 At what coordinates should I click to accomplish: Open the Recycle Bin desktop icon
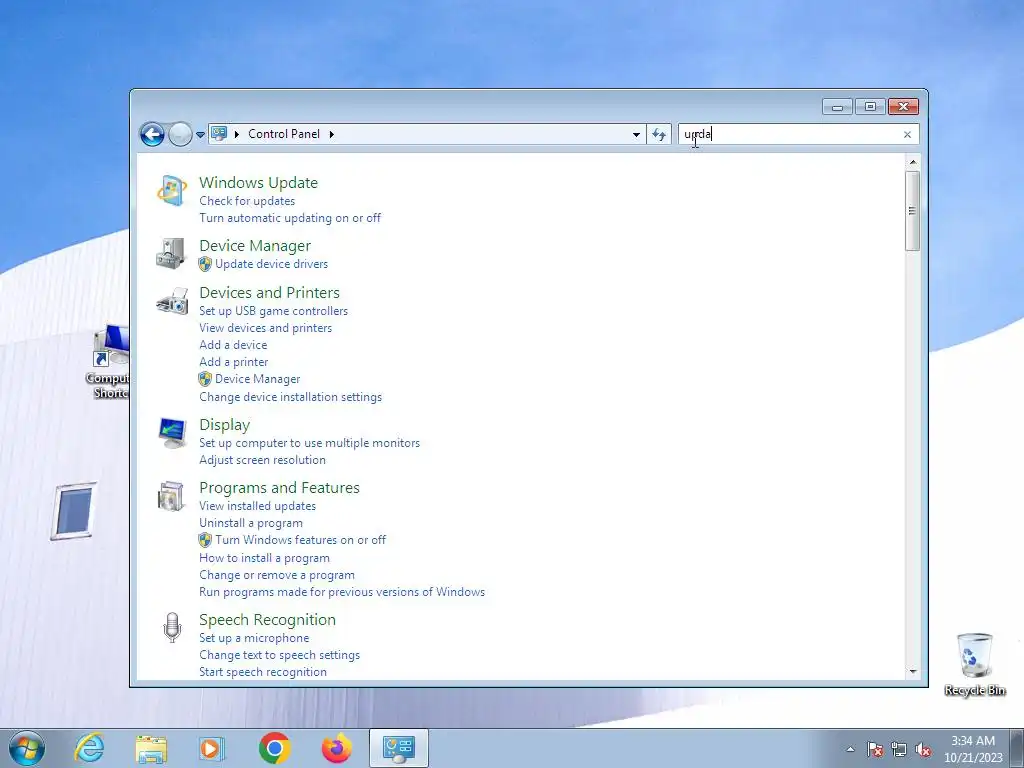(974, 664)
